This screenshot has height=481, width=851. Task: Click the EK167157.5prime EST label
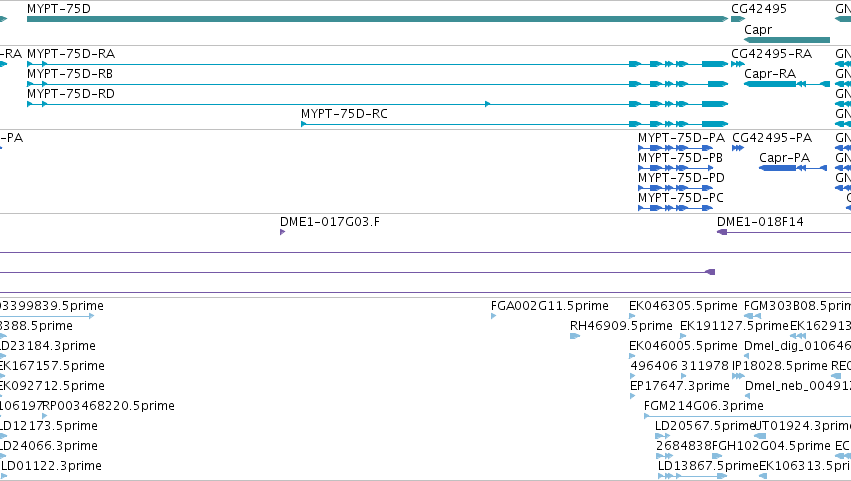click(x=52, y=366)
